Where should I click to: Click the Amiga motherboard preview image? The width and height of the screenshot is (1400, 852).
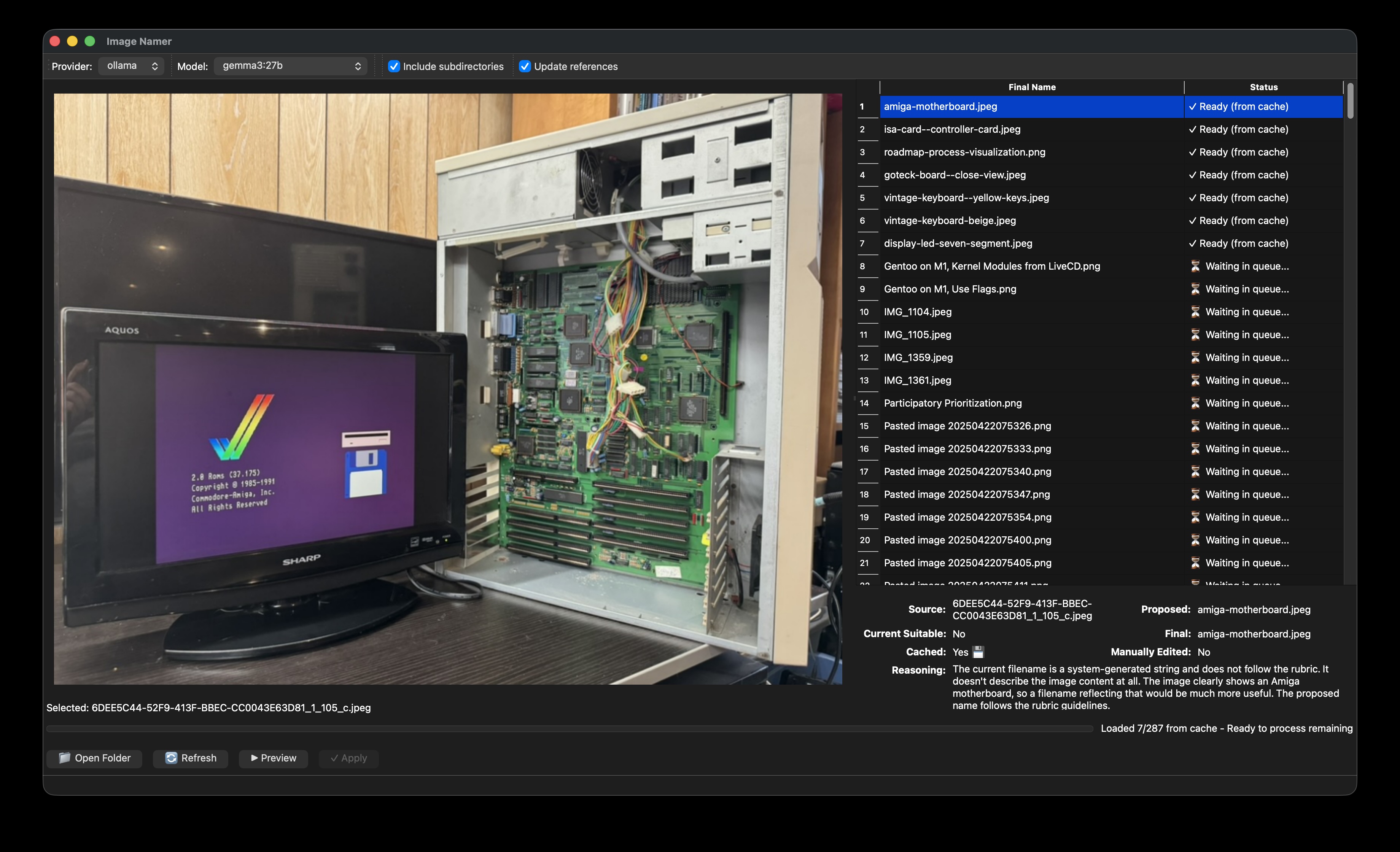click(448, 389)
